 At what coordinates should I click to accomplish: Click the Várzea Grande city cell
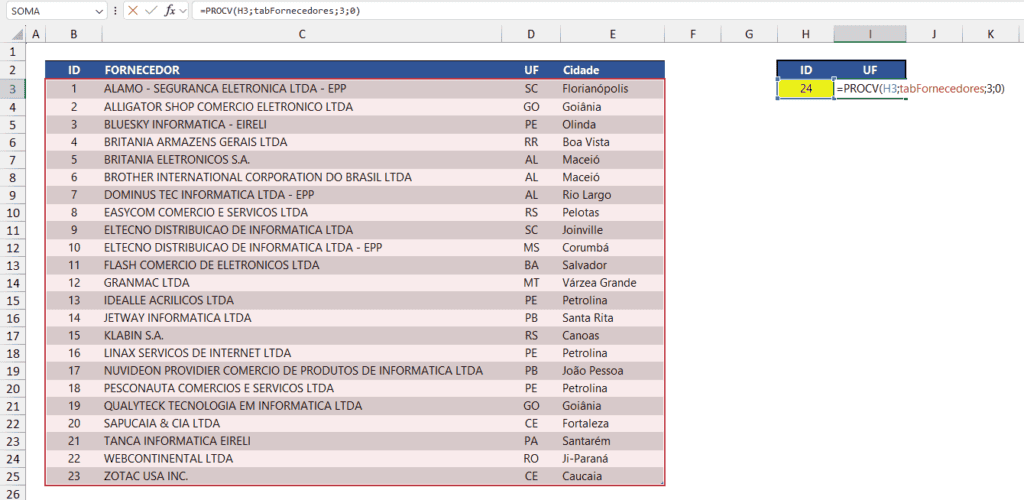[611, 283]
